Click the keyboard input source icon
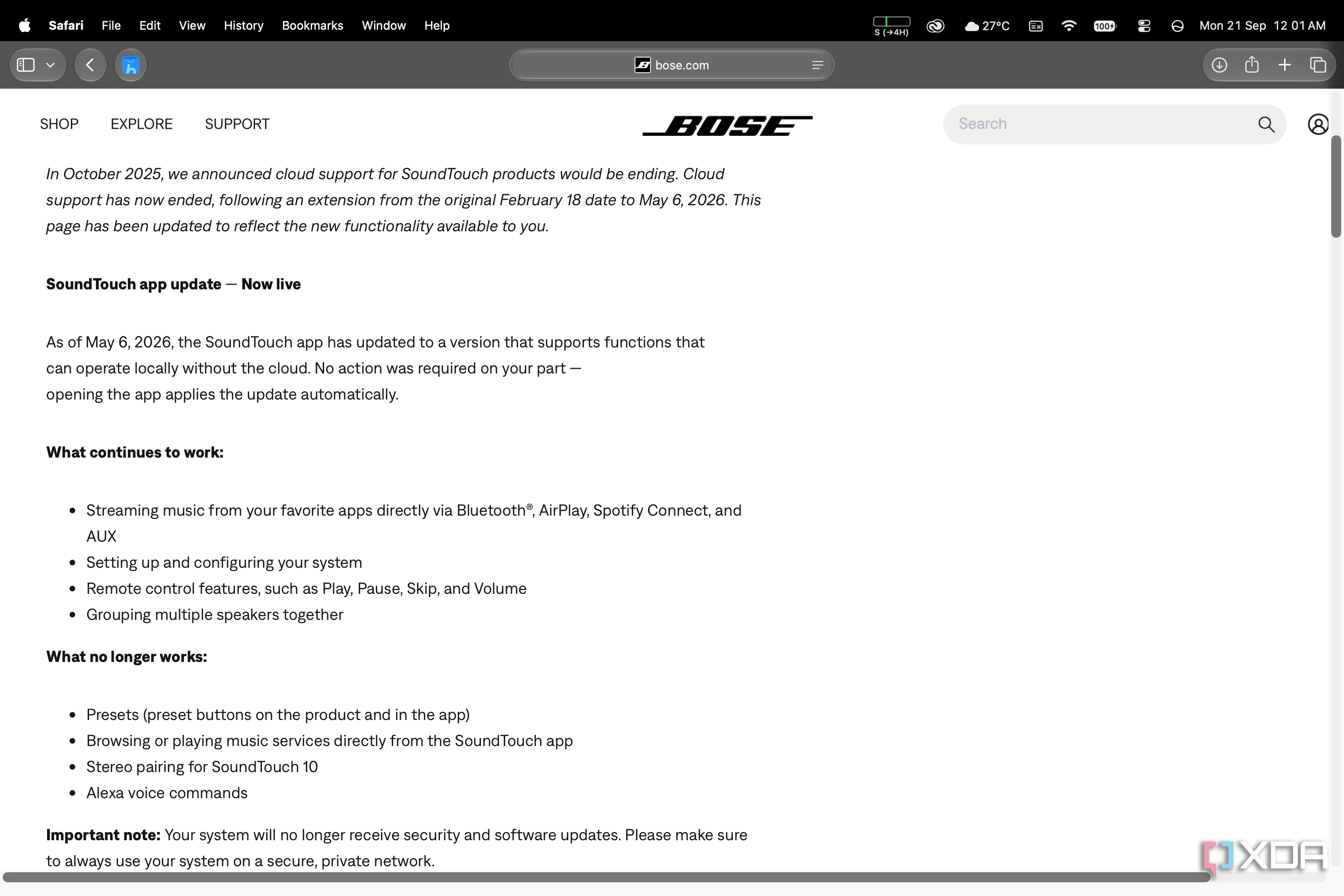The height and width of the screenshot is (896, 1344). click(1035, 26)
